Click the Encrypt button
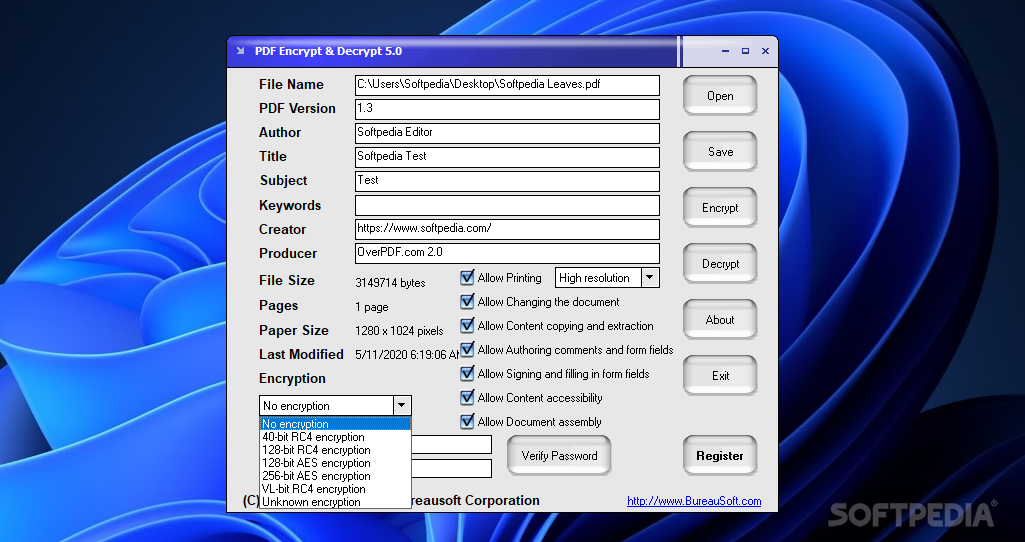 (x=720, y=208)
